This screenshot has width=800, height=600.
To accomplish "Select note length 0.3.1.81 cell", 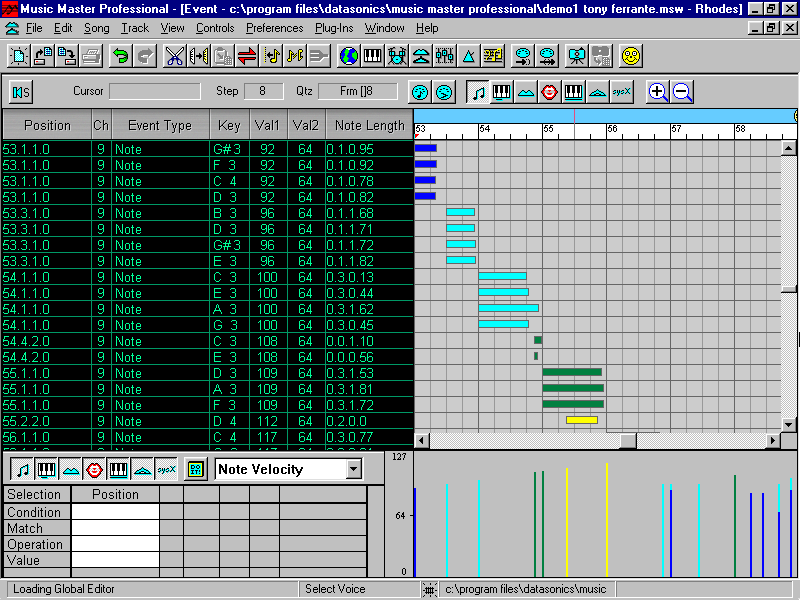I will tap(369, 389).
